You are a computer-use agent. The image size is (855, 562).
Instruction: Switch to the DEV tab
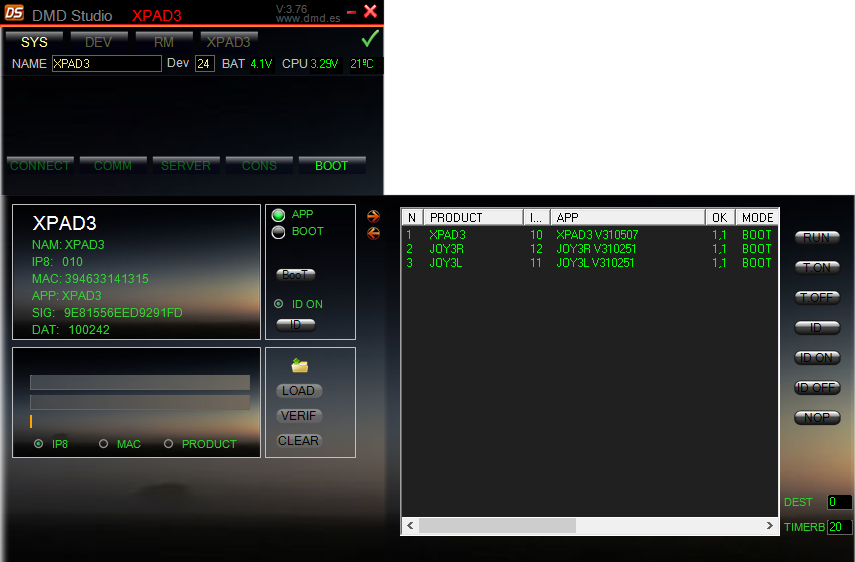pyautogui.click(x=98, y=42)
